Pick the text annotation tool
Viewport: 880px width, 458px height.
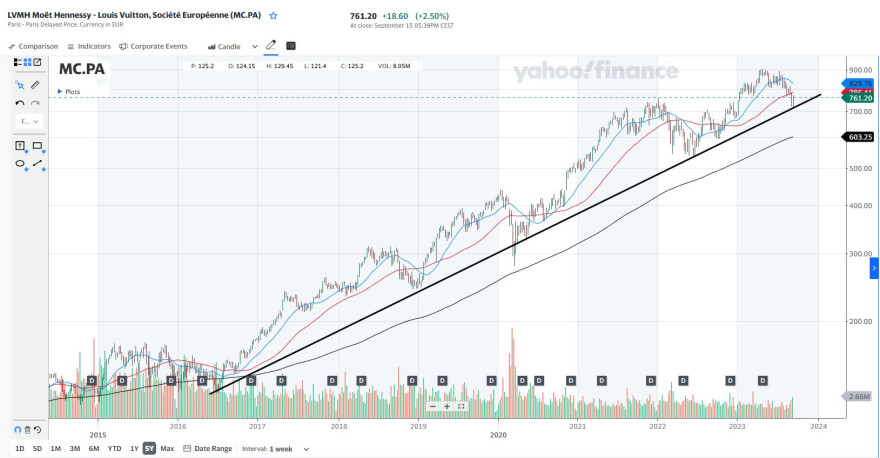point(20,145)
